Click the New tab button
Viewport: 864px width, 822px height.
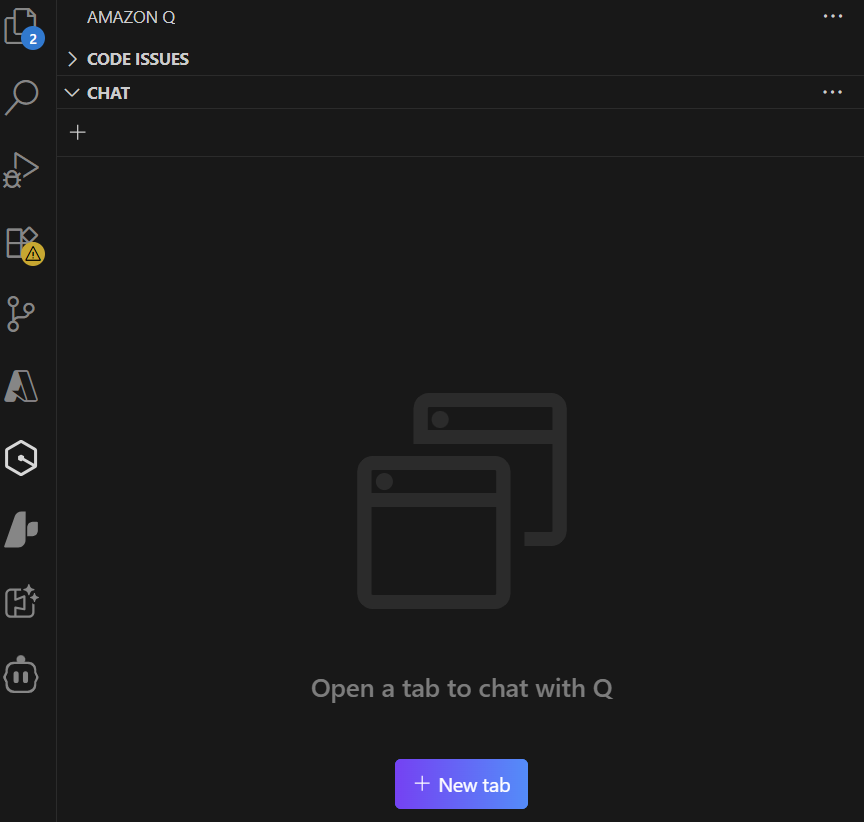coord(461,784)
